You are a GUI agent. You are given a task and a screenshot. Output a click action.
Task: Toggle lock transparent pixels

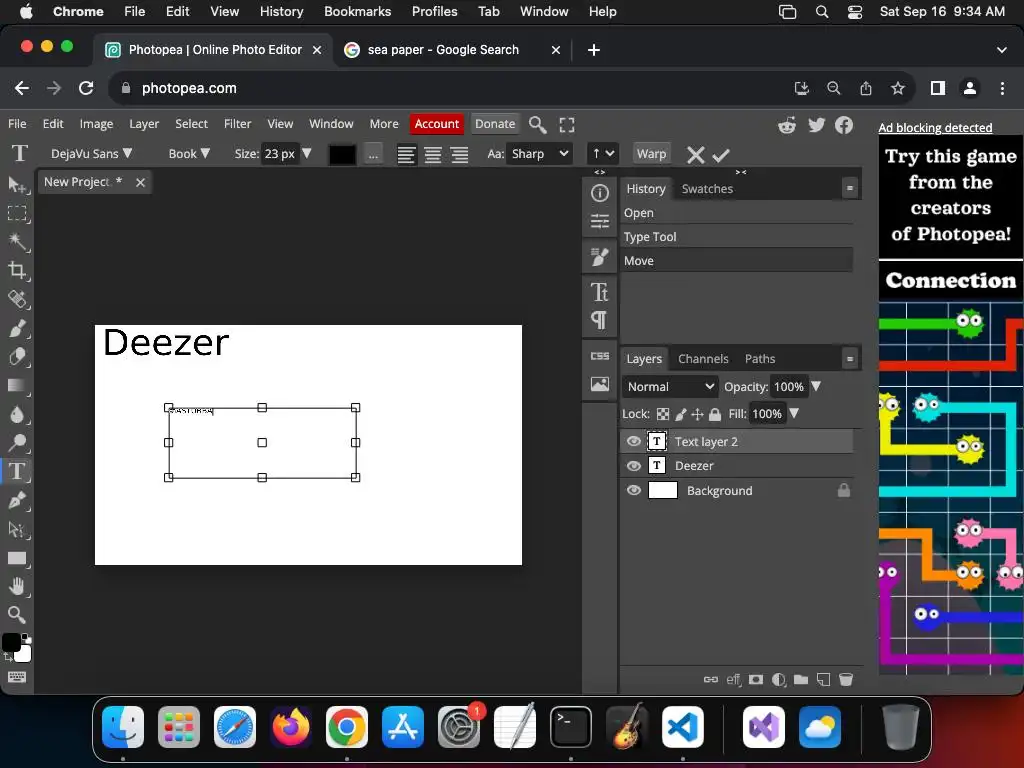(663, 414)
